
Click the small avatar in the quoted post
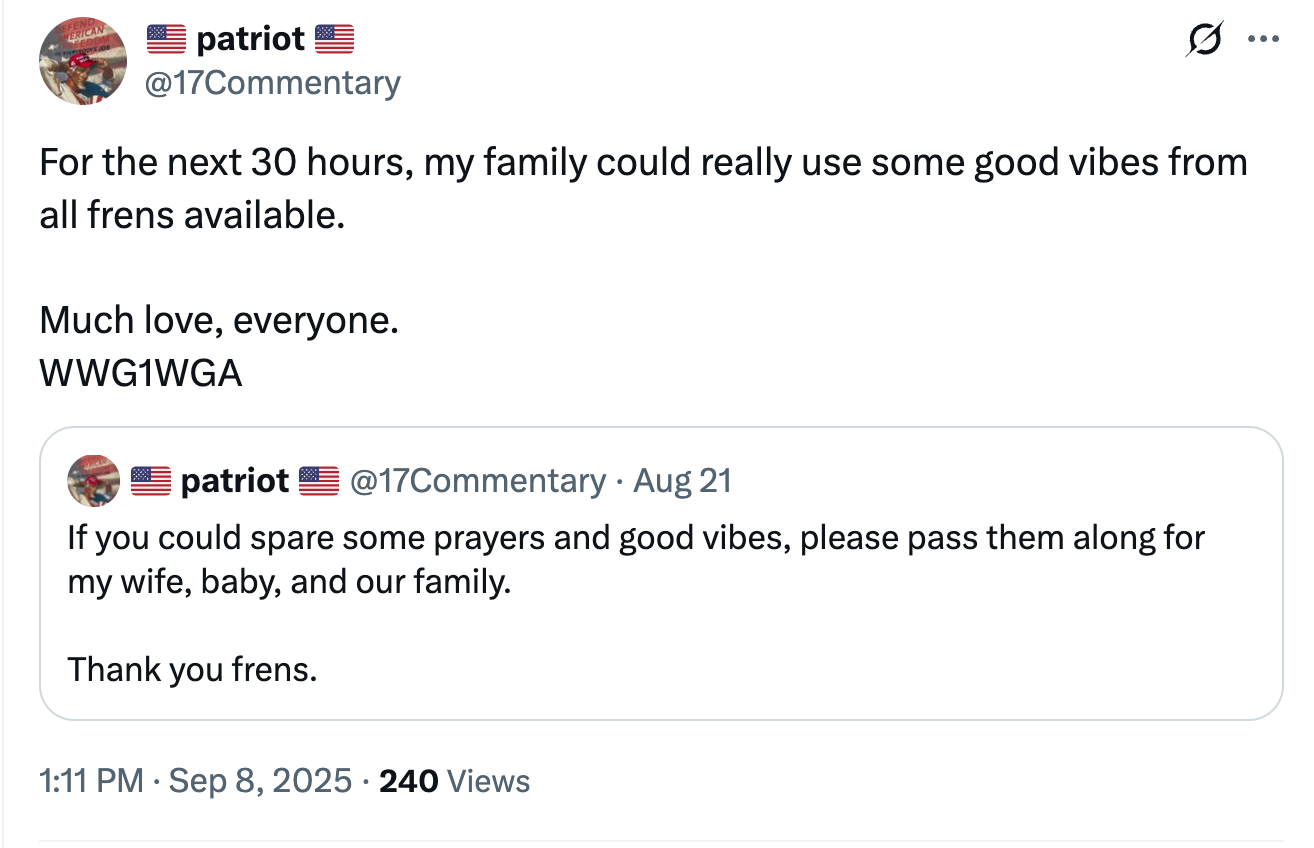[94, 481]
